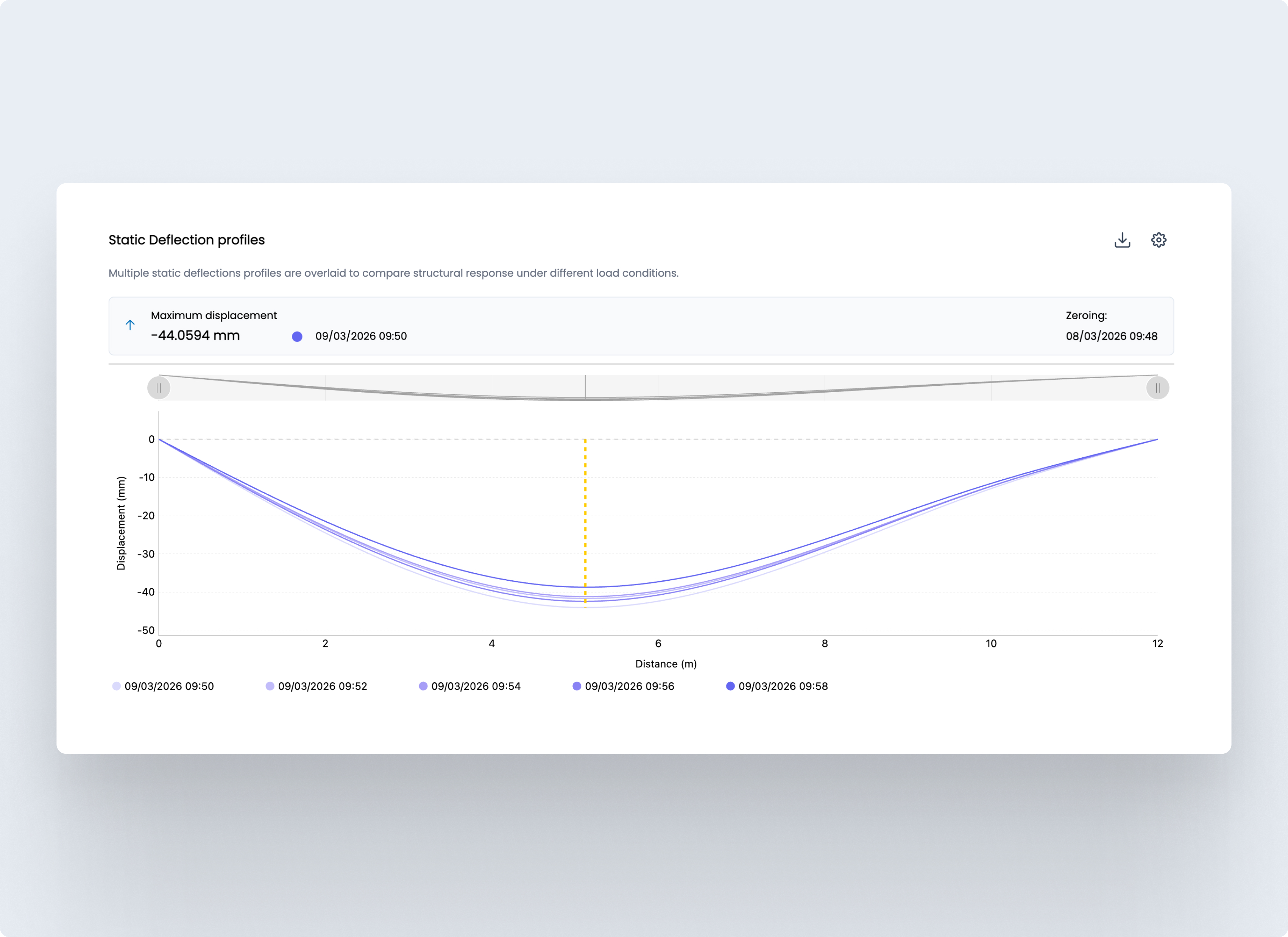
Task: Open the chart settings gear
Action: (1159, 240)
